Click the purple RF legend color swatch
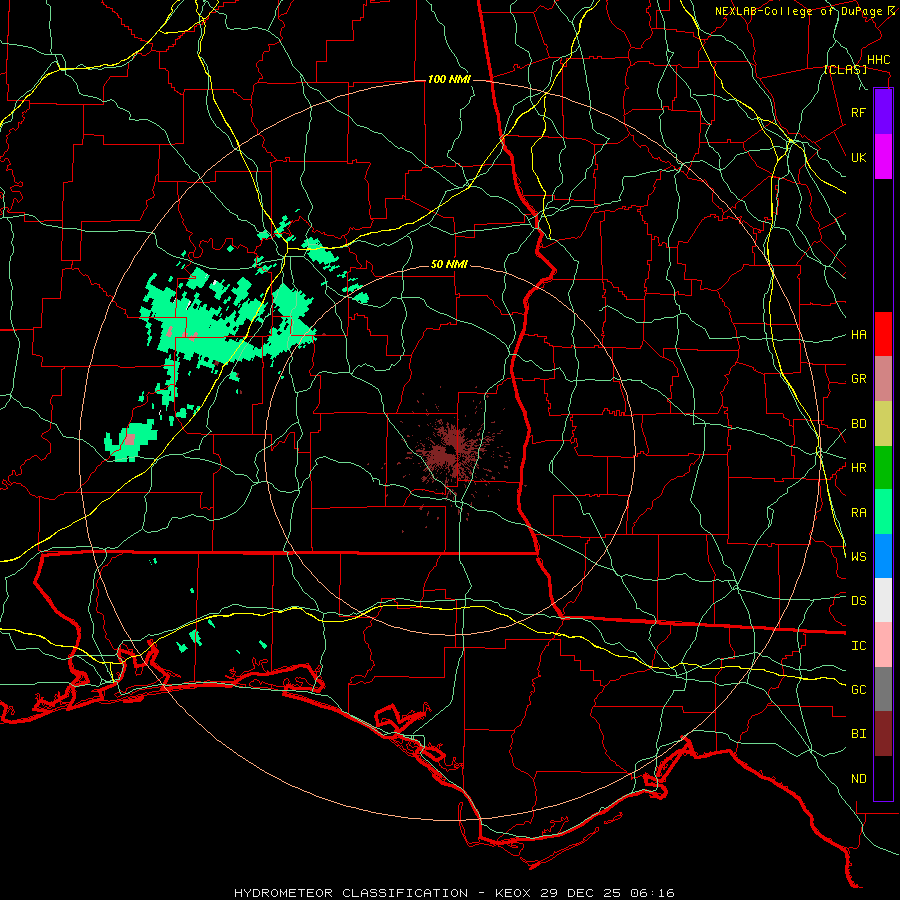This screenshot has width=900, height=900. (883, 112)
